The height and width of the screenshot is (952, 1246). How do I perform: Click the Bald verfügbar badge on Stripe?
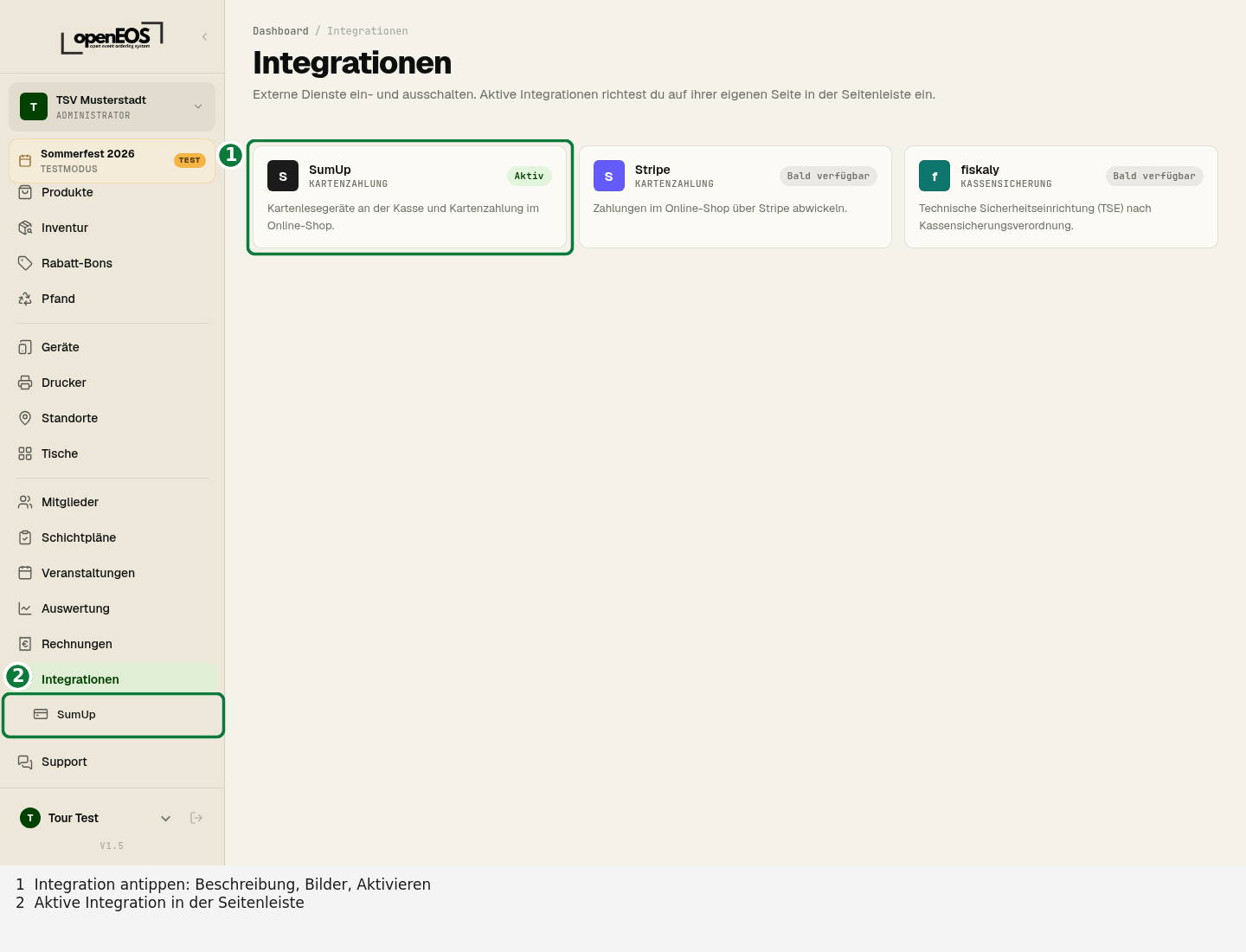[x=828, y=176]
